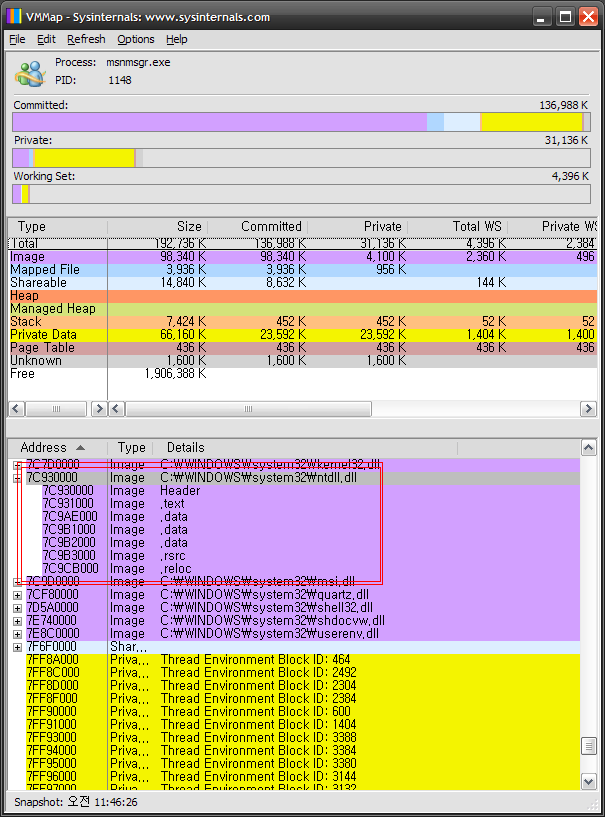The image size is (605, 817).
Task: Click the Working Set bar purple segment
Action: click(17, 194)
